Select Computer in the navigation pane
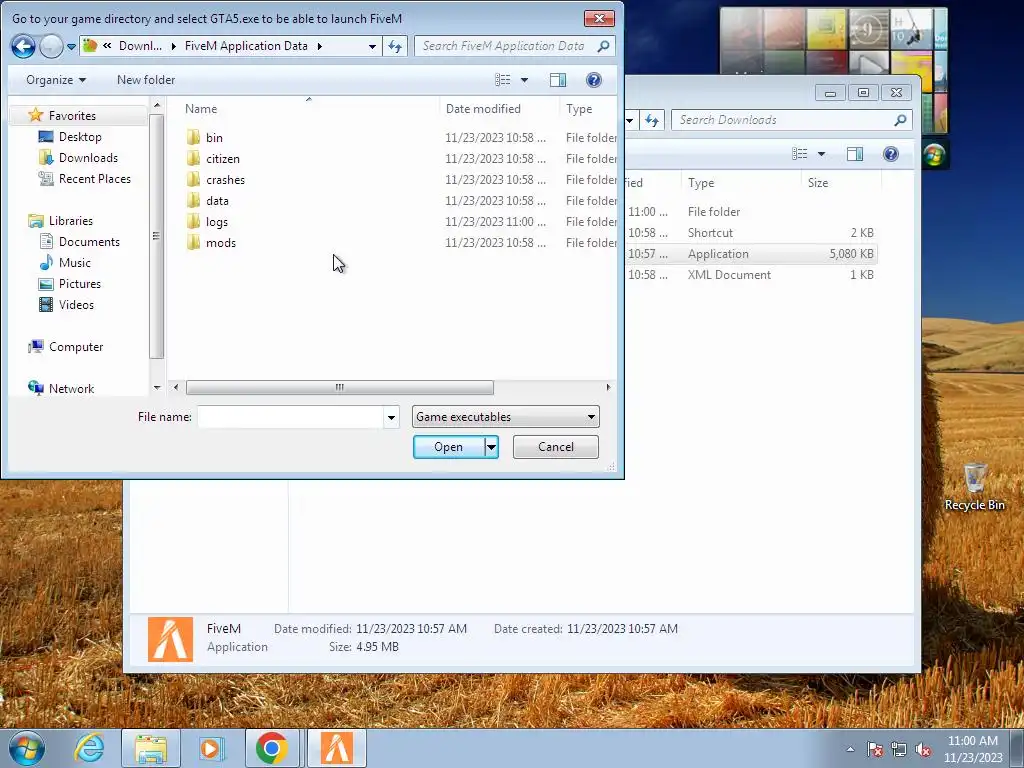 [x=76, y=347]
